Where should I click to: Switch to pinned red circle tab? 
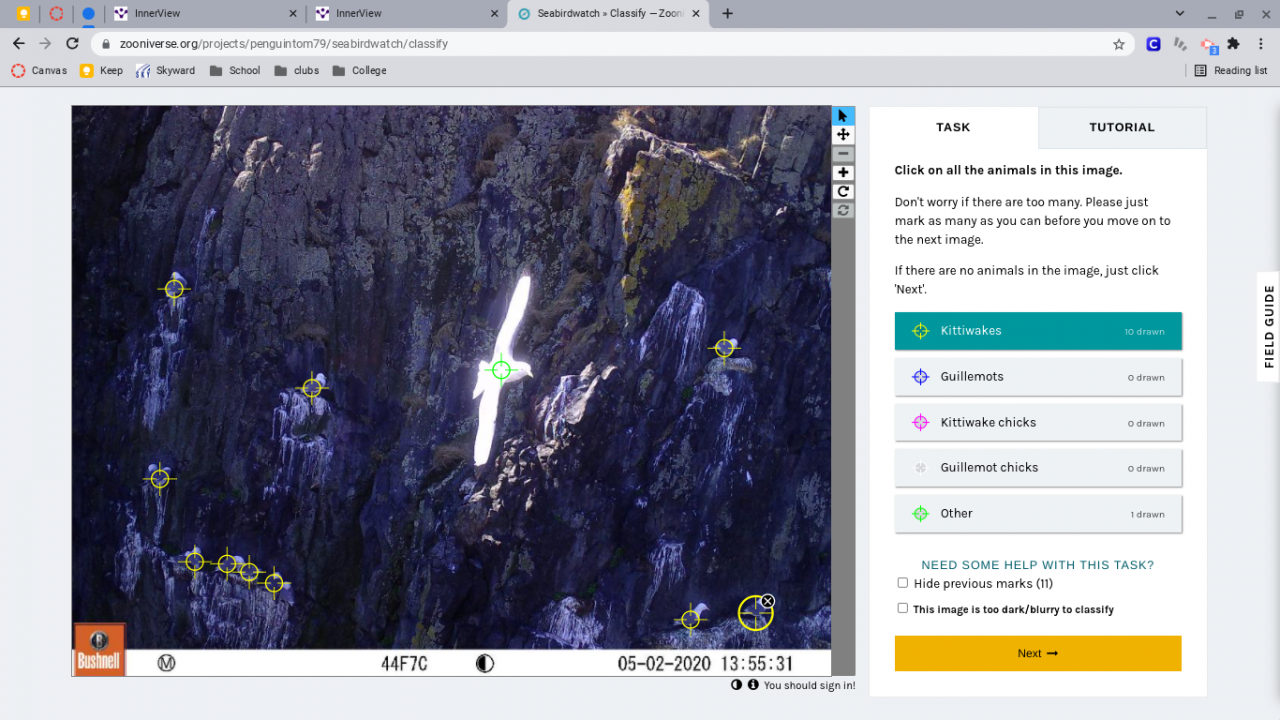tap(56, 14)
